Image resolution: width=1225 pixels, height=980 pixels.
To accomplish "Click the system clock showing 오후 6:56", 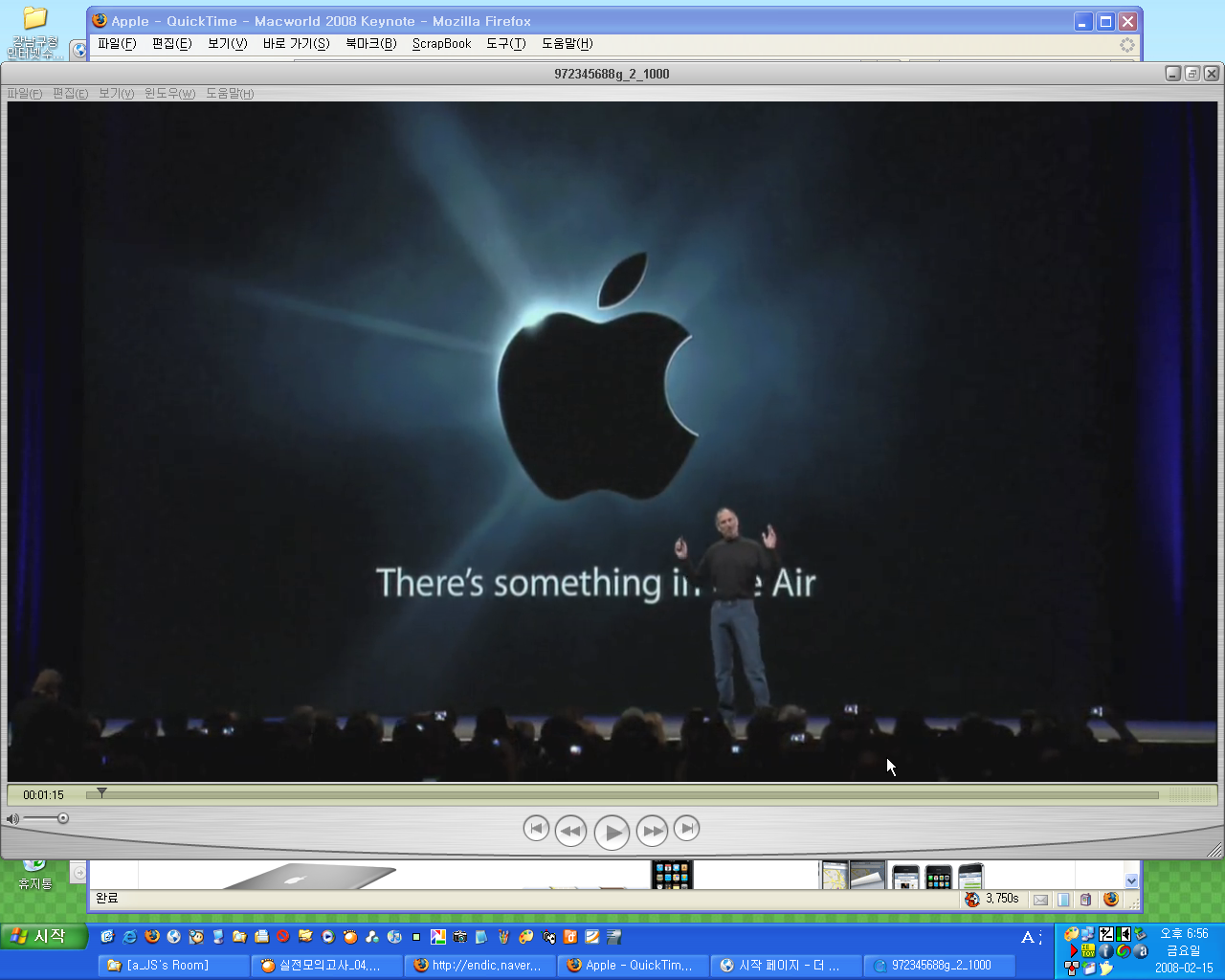I will 1184,933.
